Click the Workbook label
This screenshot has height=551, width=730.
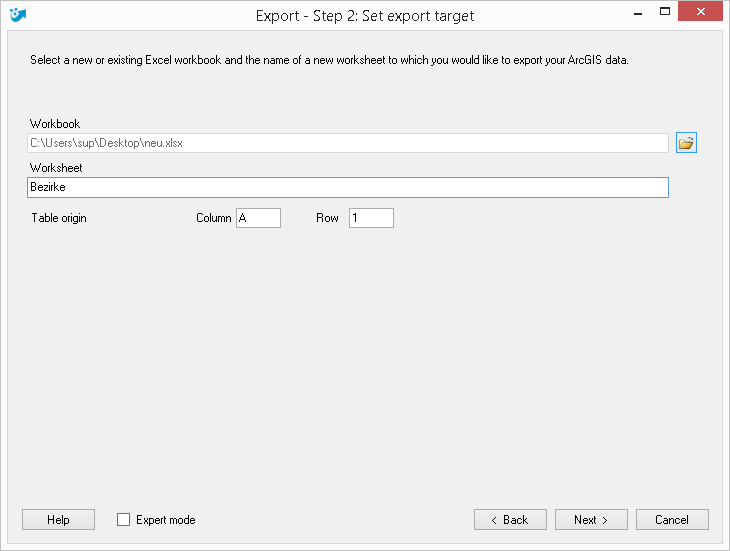point(55,124)
